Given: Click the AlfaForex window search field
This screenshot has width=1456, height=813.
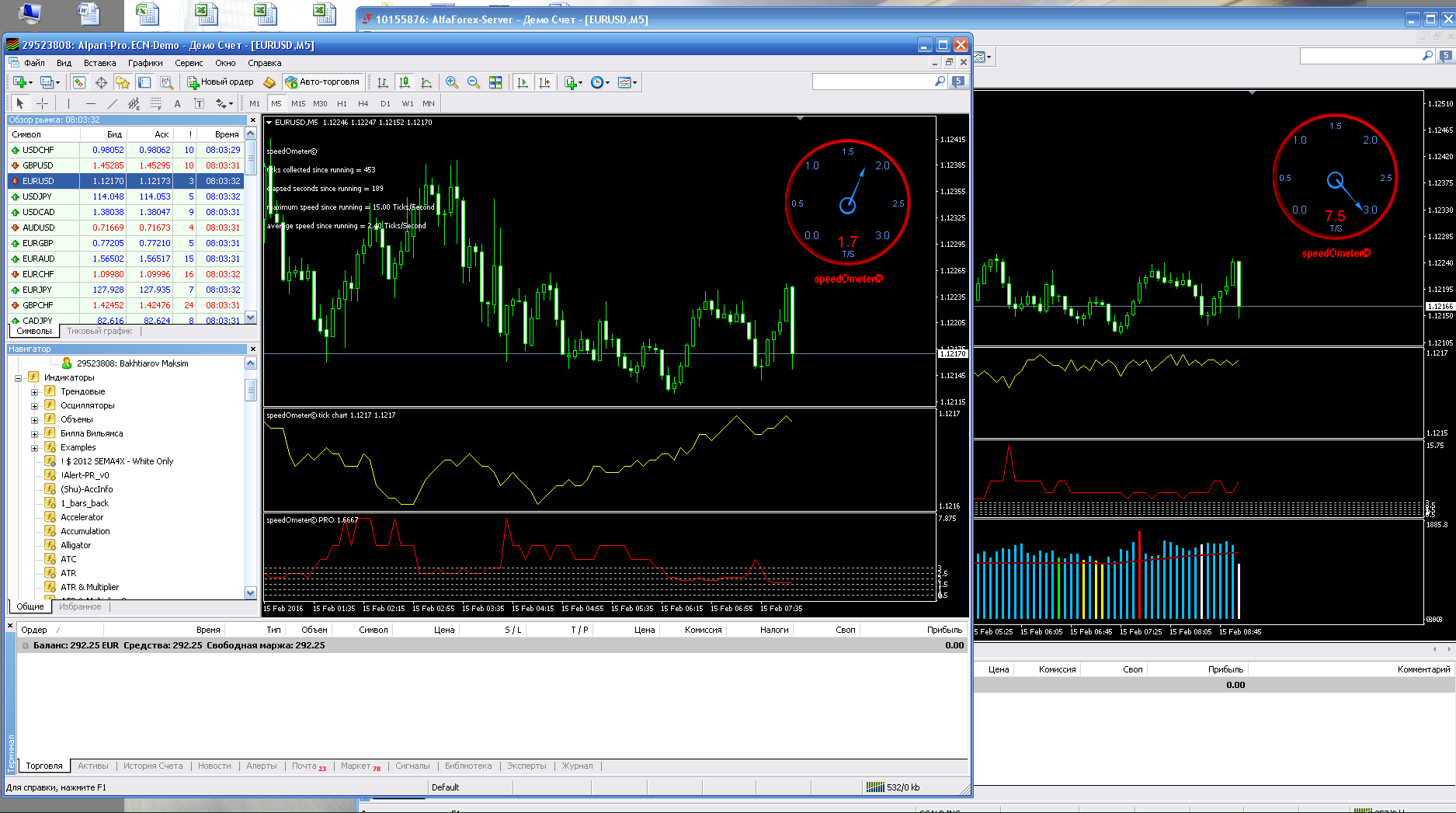Looking at the screenshot, I should 1360,56.
